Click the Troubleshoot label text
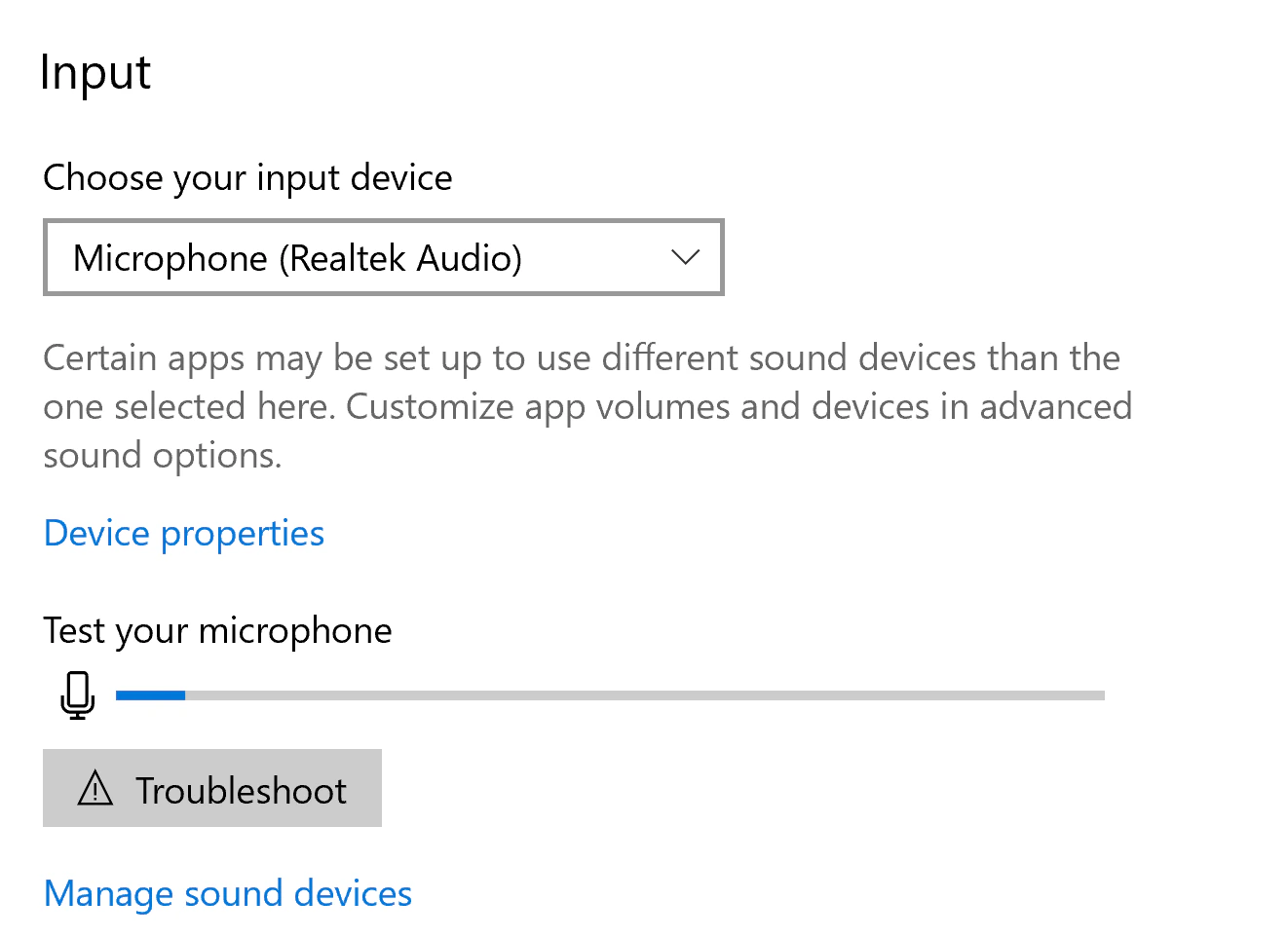Viewport: 1288px width, 938px height. (x=242, y=789)
